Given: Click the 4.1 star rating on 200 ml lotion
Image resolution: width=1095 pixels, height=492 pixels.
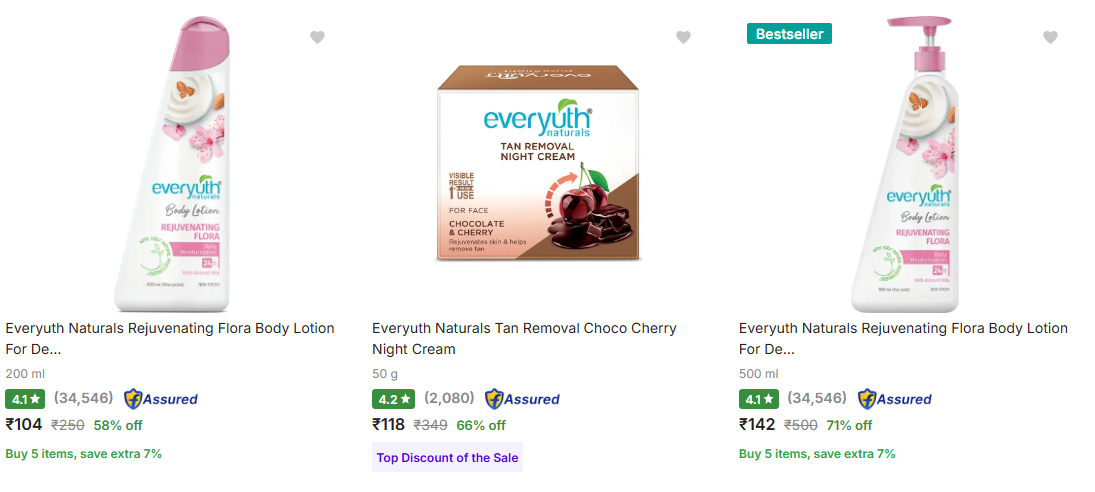Looking at the screenshot, I should pyautogui.click(x=26, y=399).
